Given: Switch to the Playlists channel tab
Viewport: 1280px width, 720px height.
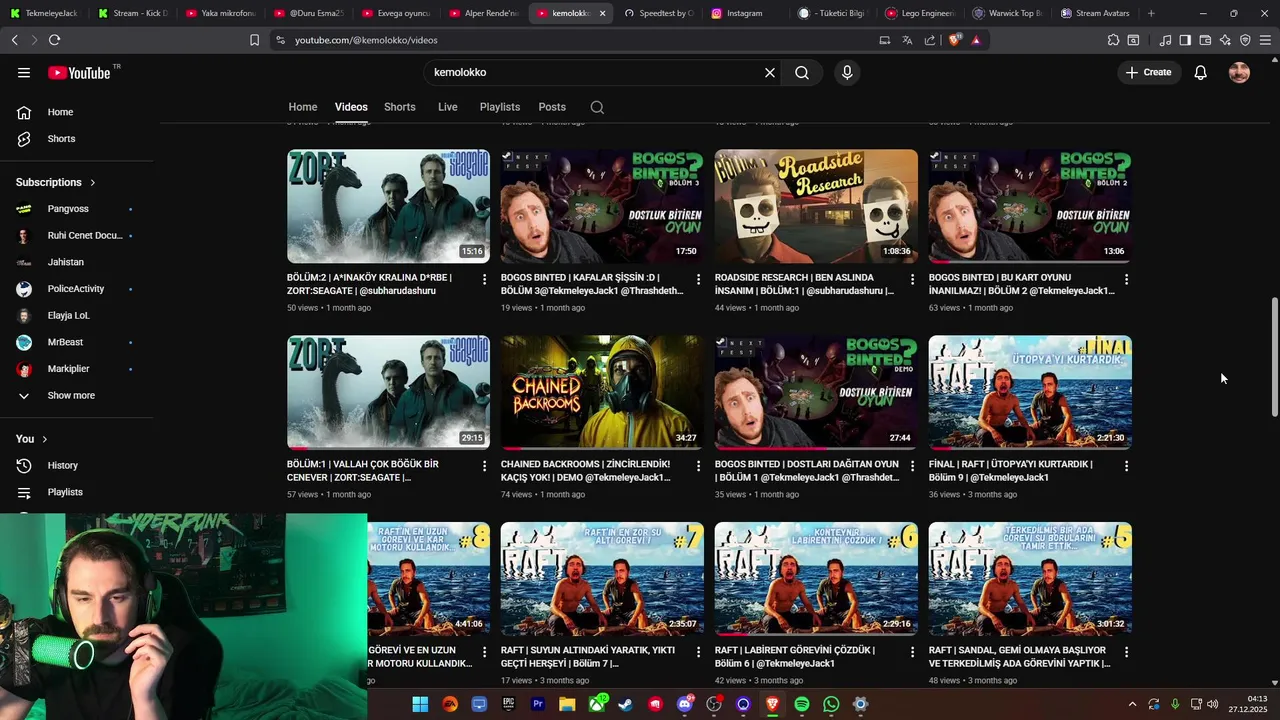Looking at the screenshot, I should pos(500,107).
